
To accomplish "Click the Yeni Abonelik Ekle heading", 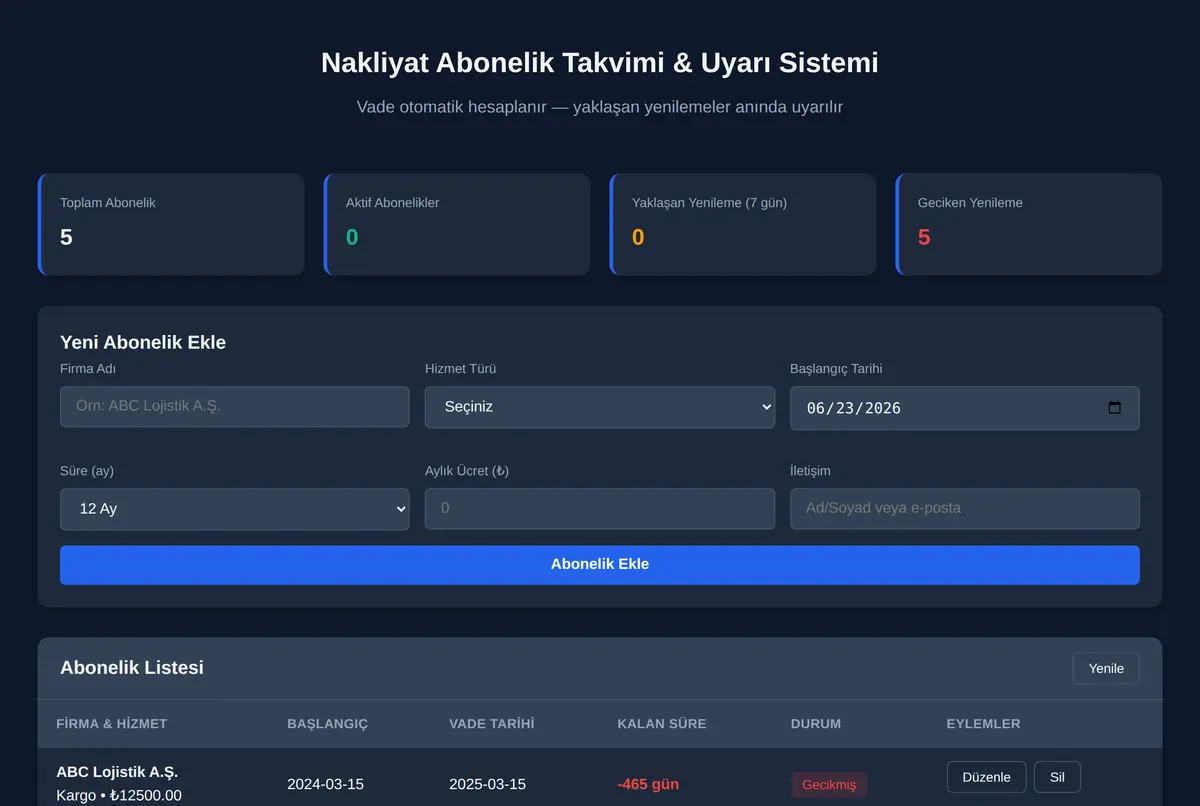I will tap(143, 342).
